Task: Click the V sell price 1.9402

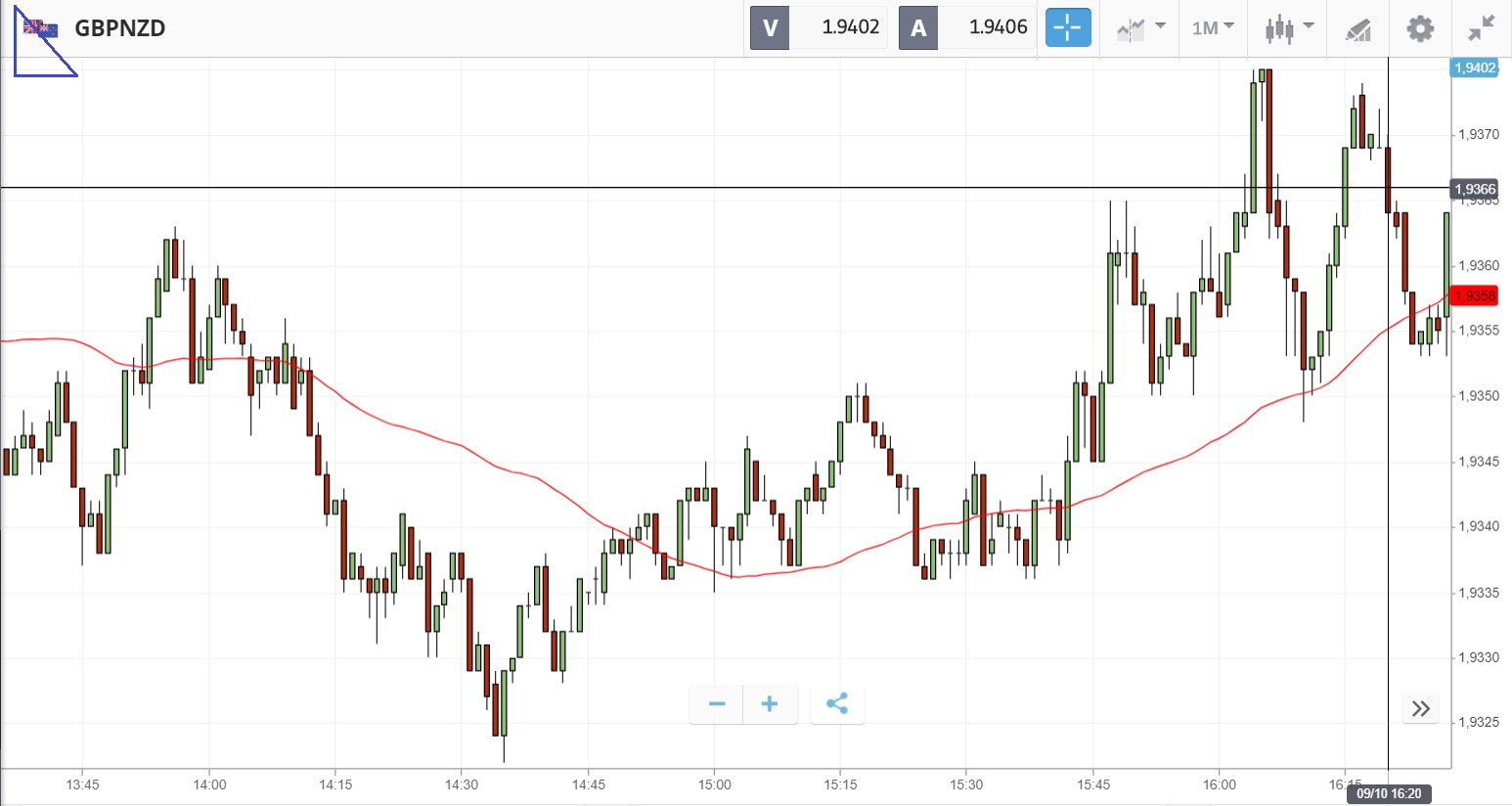Action: click(850, 27)
